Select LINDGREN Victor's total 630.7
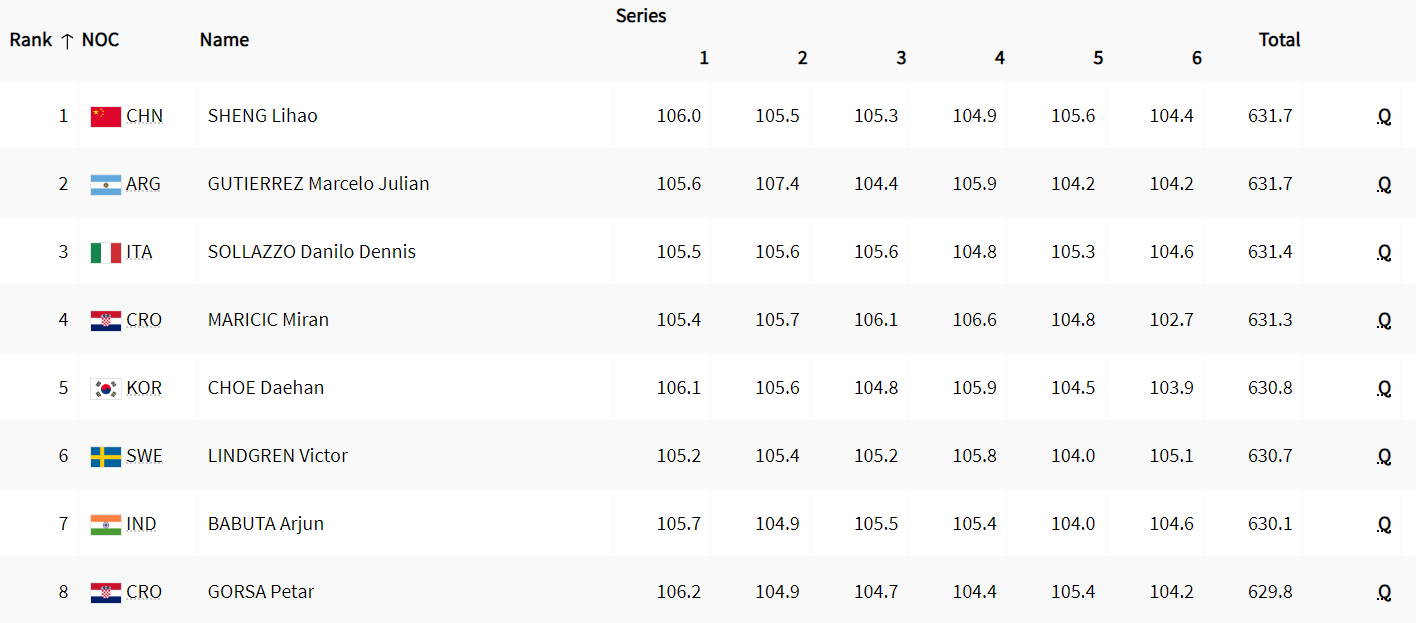The width and height of the screenshot is (1416, 623). click(x=1270, y=456)
